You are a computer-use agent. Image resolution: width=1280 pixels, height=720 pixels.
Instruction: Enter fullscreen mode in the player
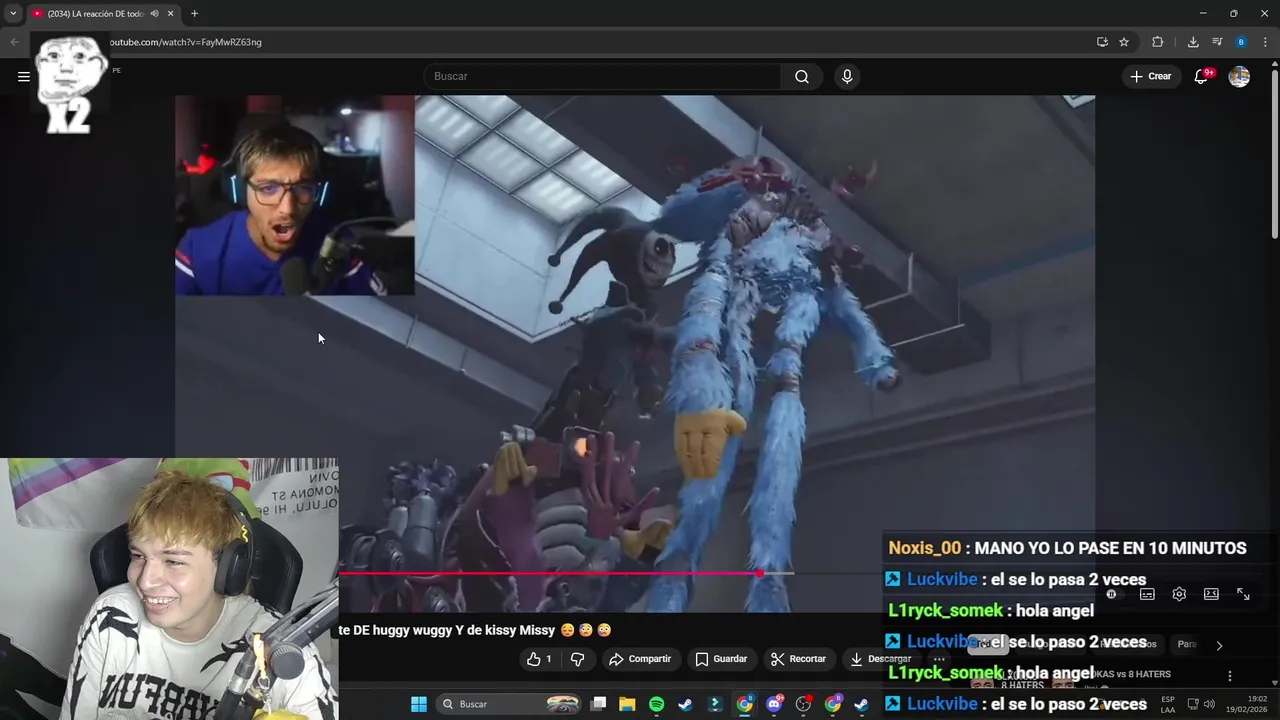(1243, 594)
